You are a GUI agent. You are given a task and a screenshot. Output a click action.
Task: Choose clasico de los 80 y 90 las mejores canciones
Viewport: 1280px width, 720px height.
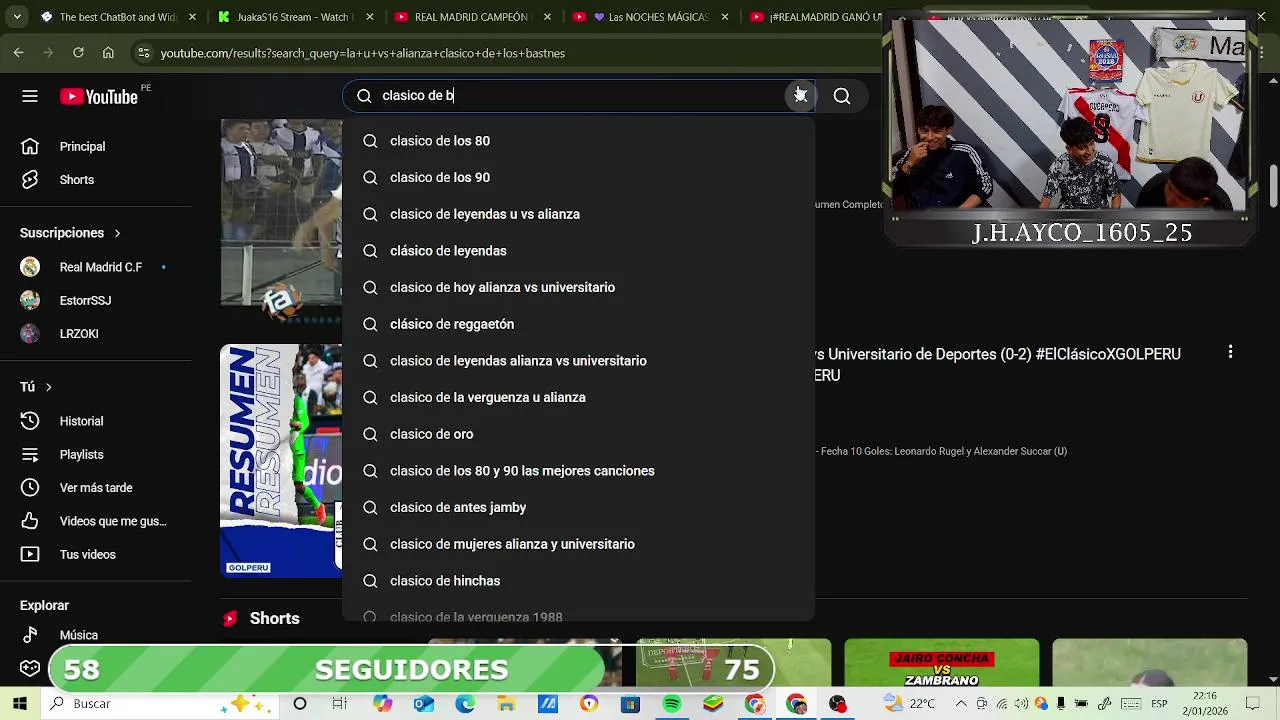(x=578, y=471)
